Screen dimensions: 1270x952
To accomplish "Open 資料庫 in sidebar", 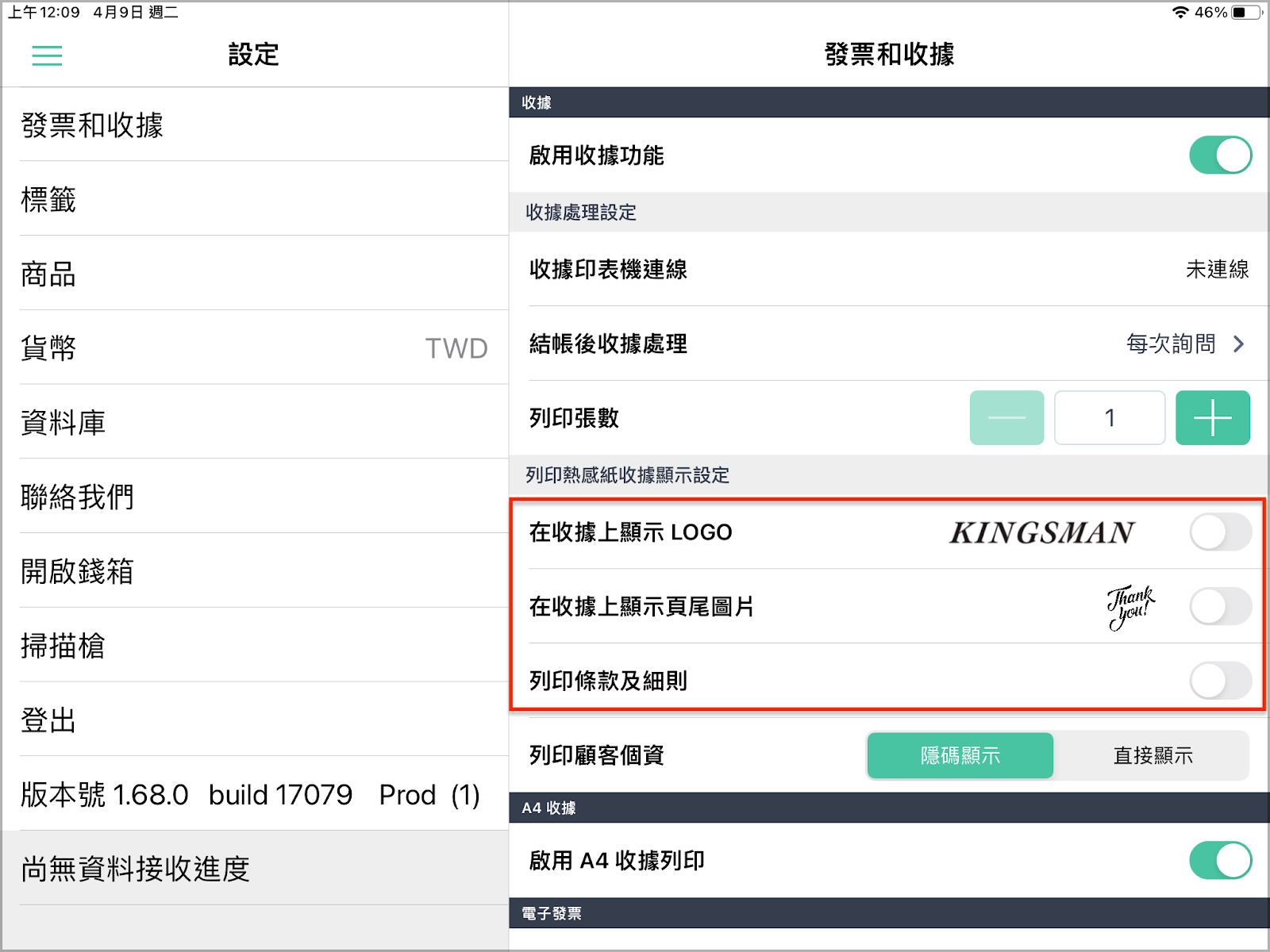I will (255, 422).
